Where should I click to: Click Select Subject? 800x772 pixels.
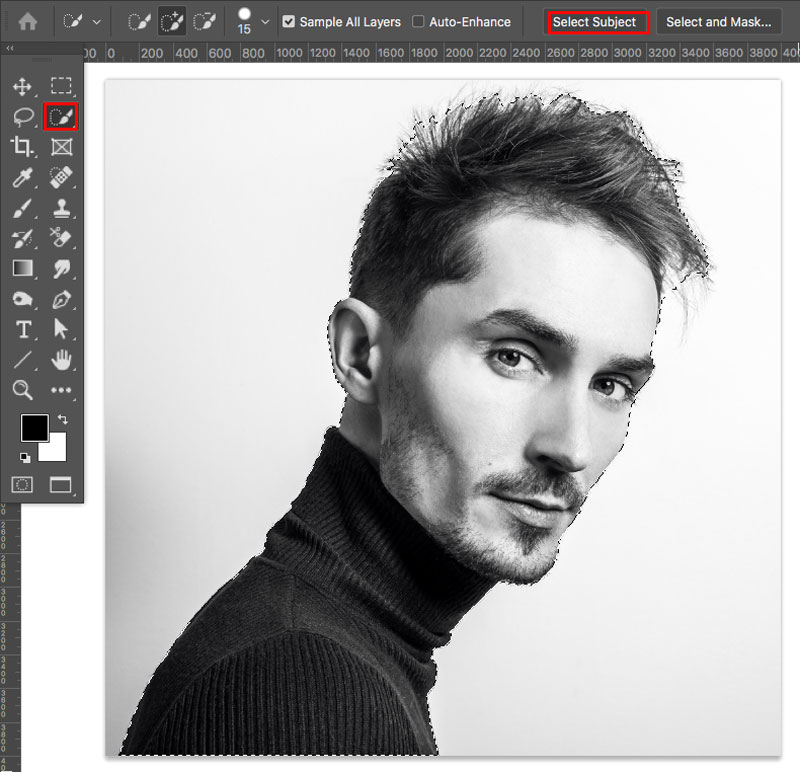(597, 21)
